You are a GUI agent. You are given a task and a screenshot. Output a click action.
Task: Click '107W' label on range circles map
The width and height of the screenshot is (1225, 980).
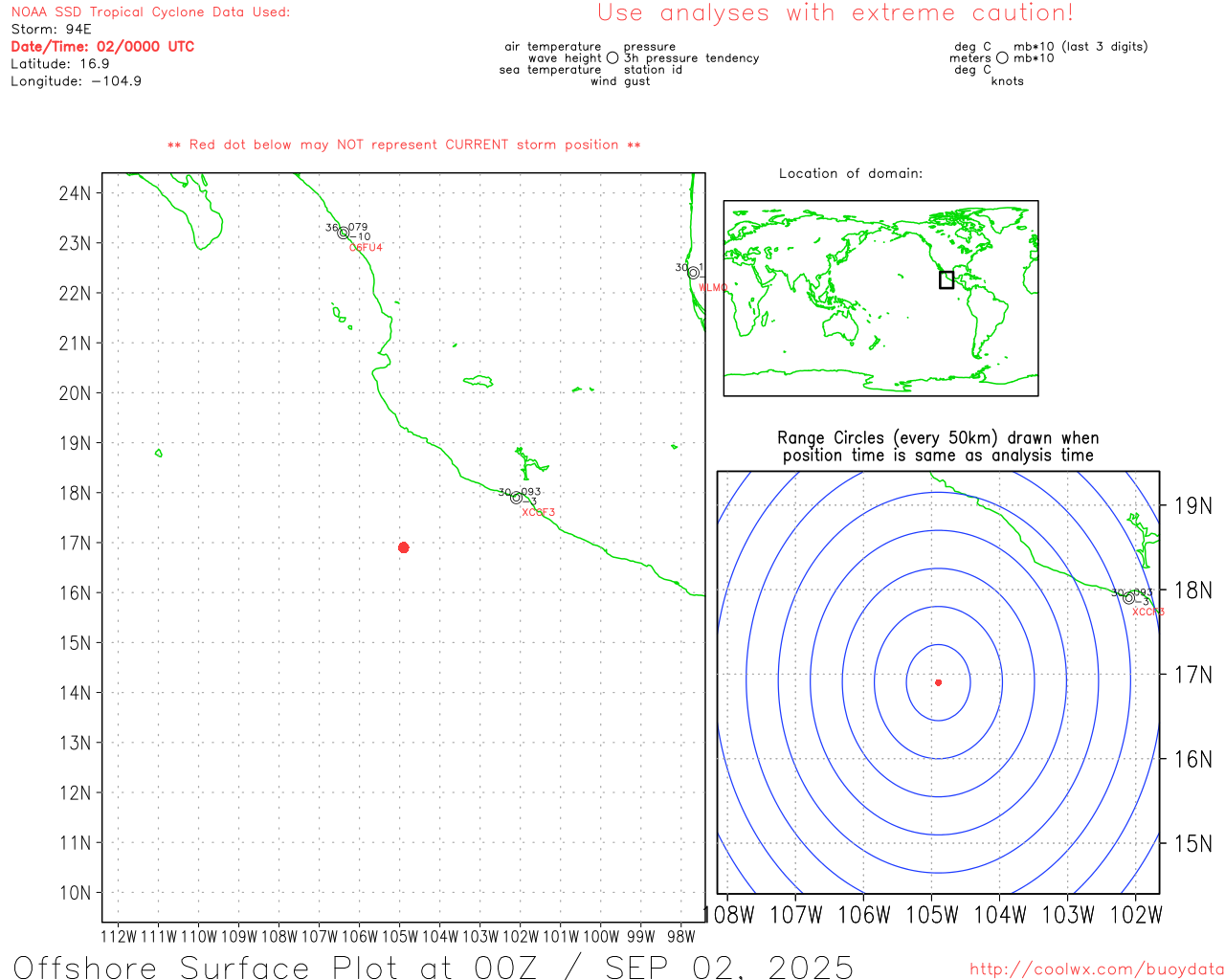click(x=796, y=915)
